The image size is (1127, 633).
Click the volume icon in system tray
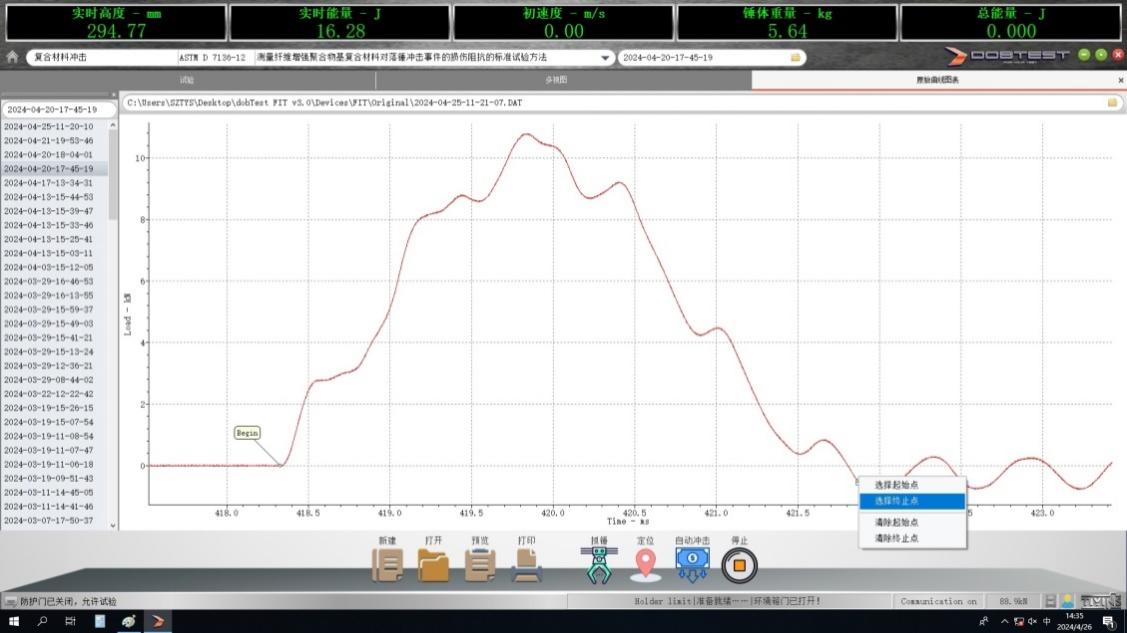pos(1032,622)
